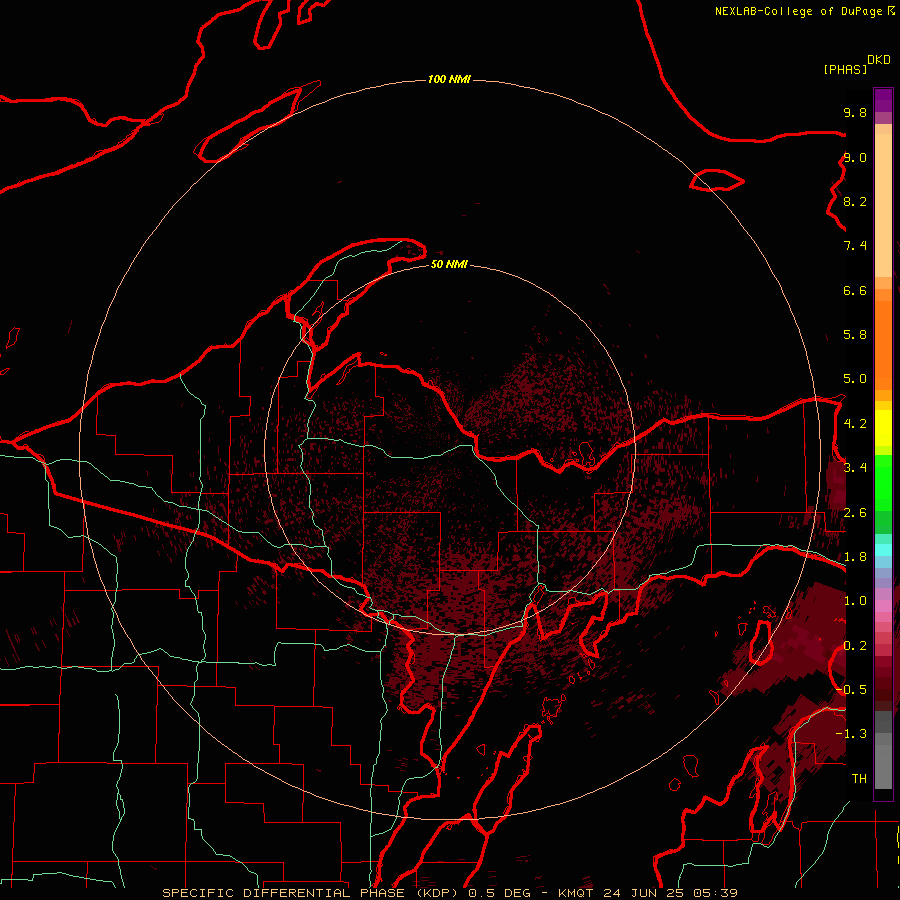Click the 2.6 legend value
900x900 pixels.
click(x=855, y=513)
